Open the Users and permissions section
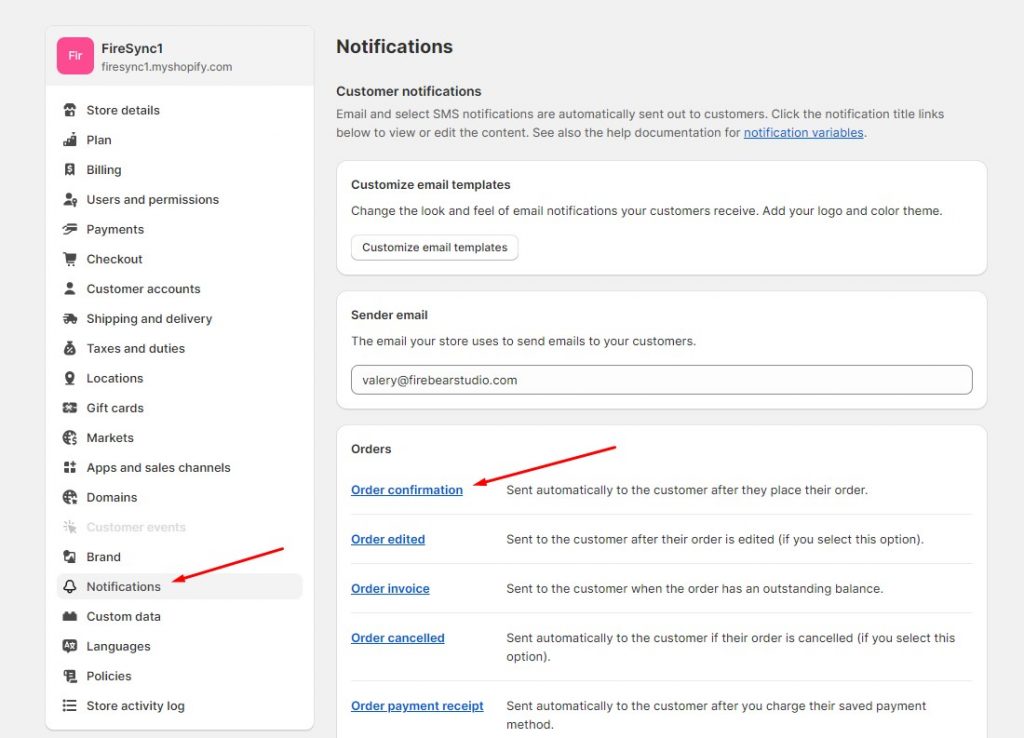1024x738 pixels. [x=152, y=199]
